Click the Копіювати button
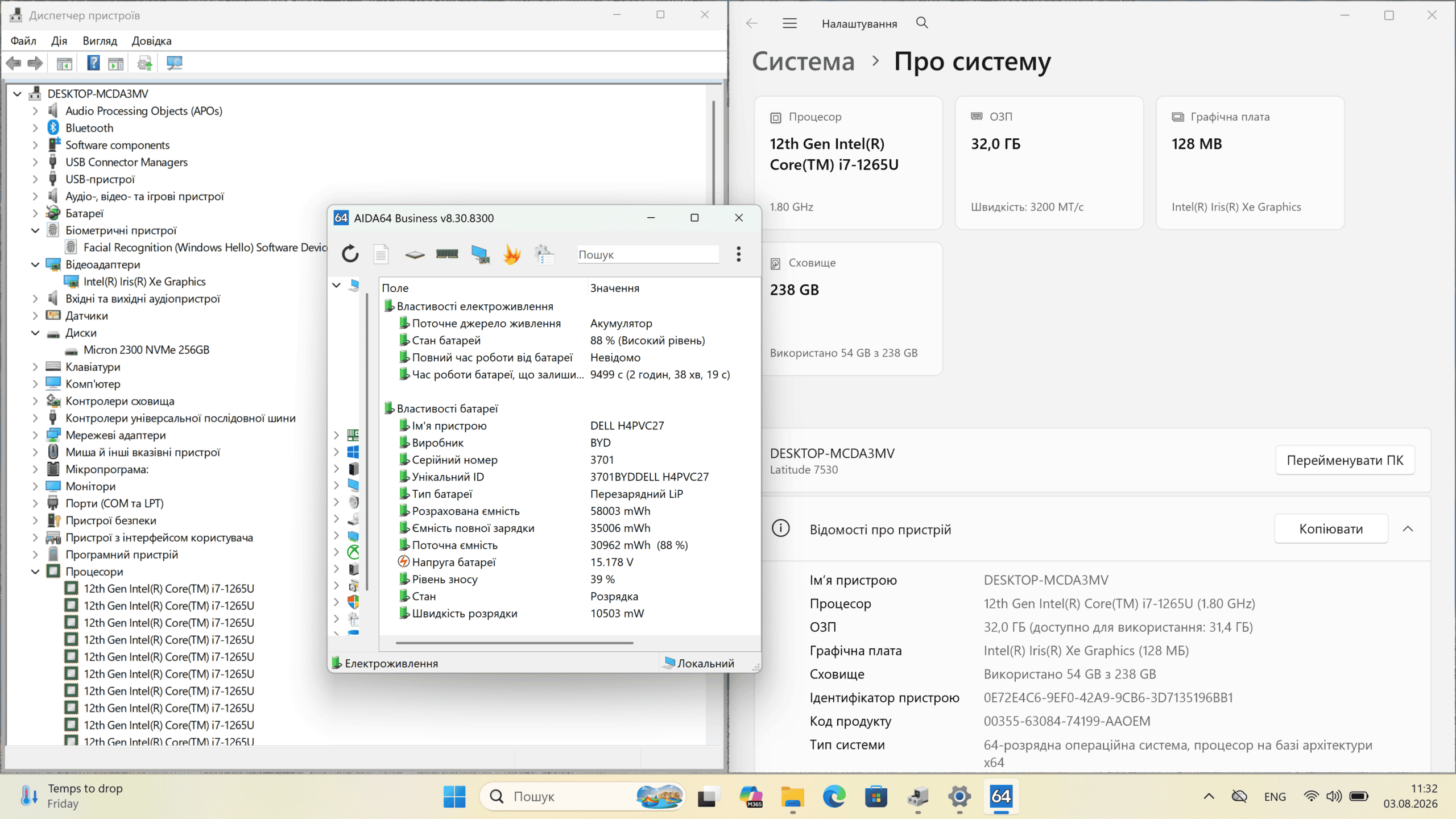The image size is (1456, 819). [x=1331, y=529]
